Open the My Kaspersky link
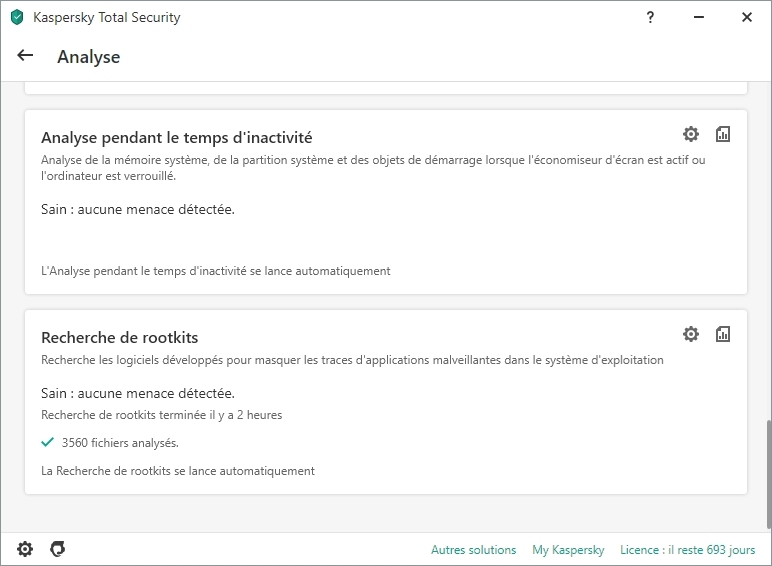This screenshot has width=772, height=566. point(568,550)
